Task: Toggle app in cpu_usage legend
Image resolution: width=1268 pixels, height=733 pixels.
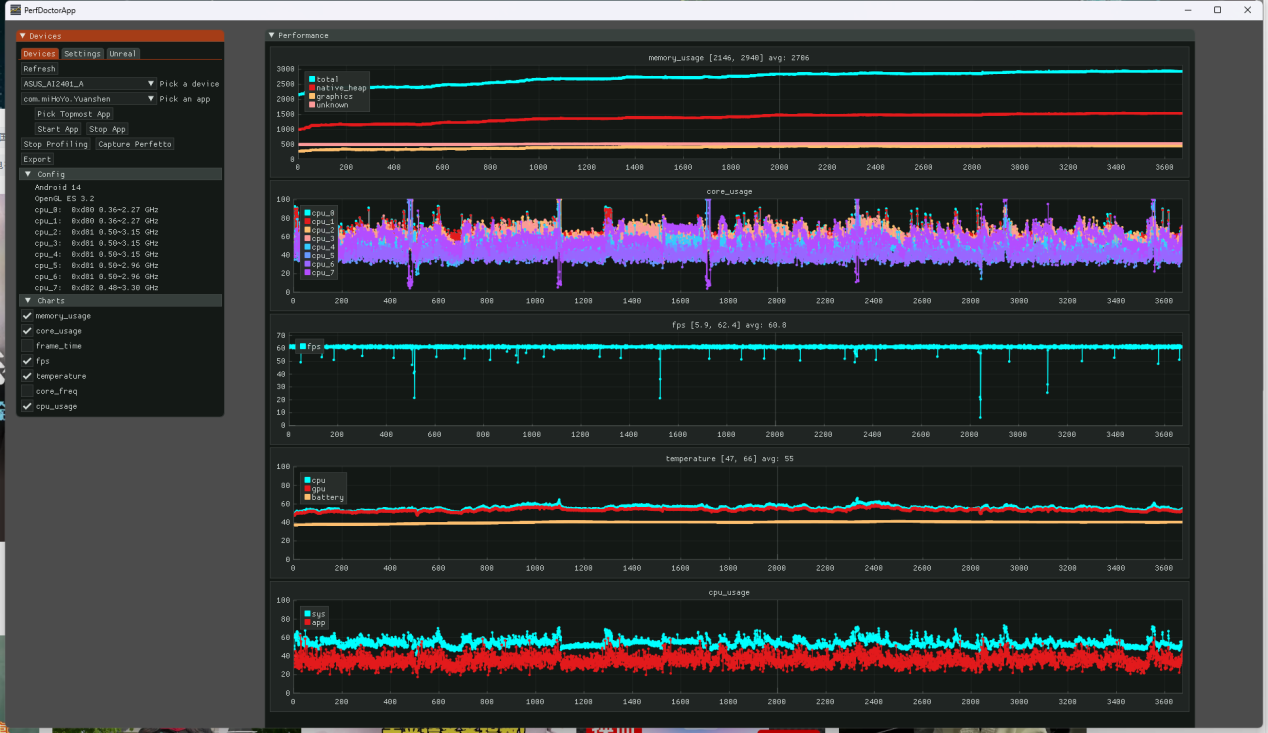Action: [315, 622]
